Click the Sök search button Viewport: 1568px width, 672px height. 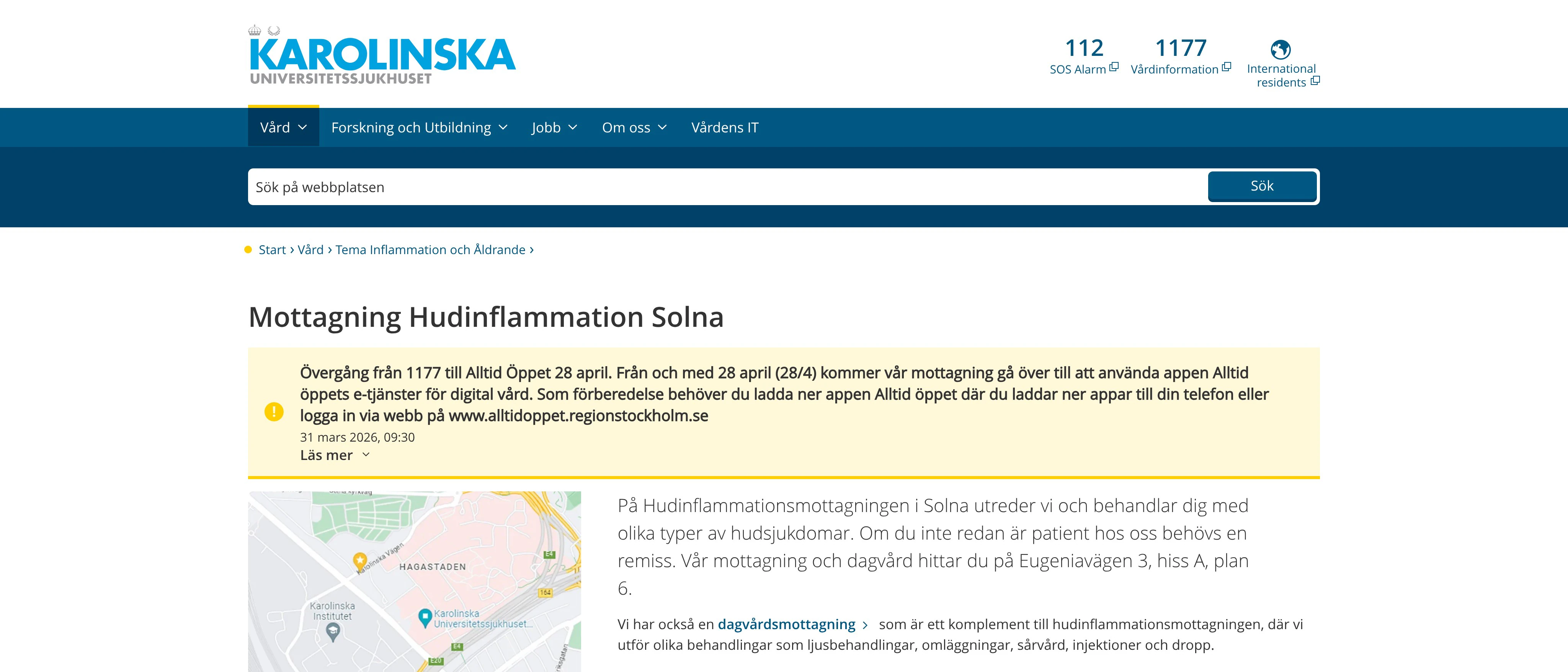tap(1263, 186)
